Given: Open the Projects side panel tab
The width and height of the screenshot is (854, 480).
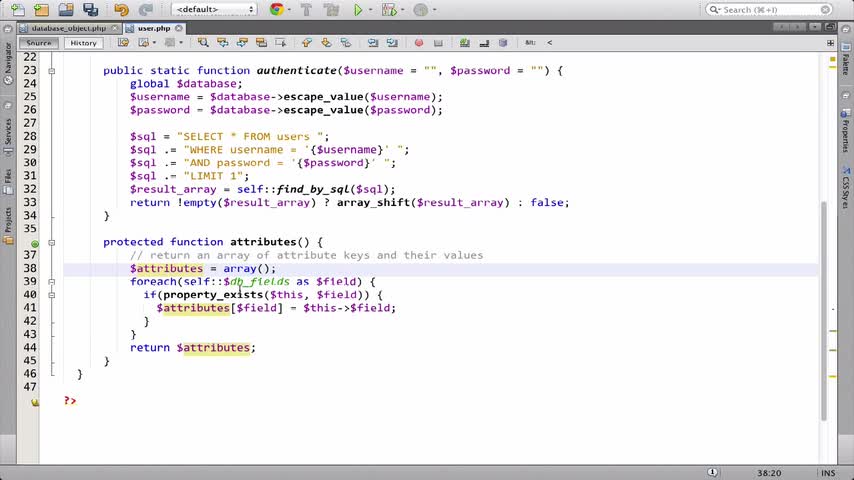Looking at the screenshot, I should pyautogui.click(x=8, y=225).
